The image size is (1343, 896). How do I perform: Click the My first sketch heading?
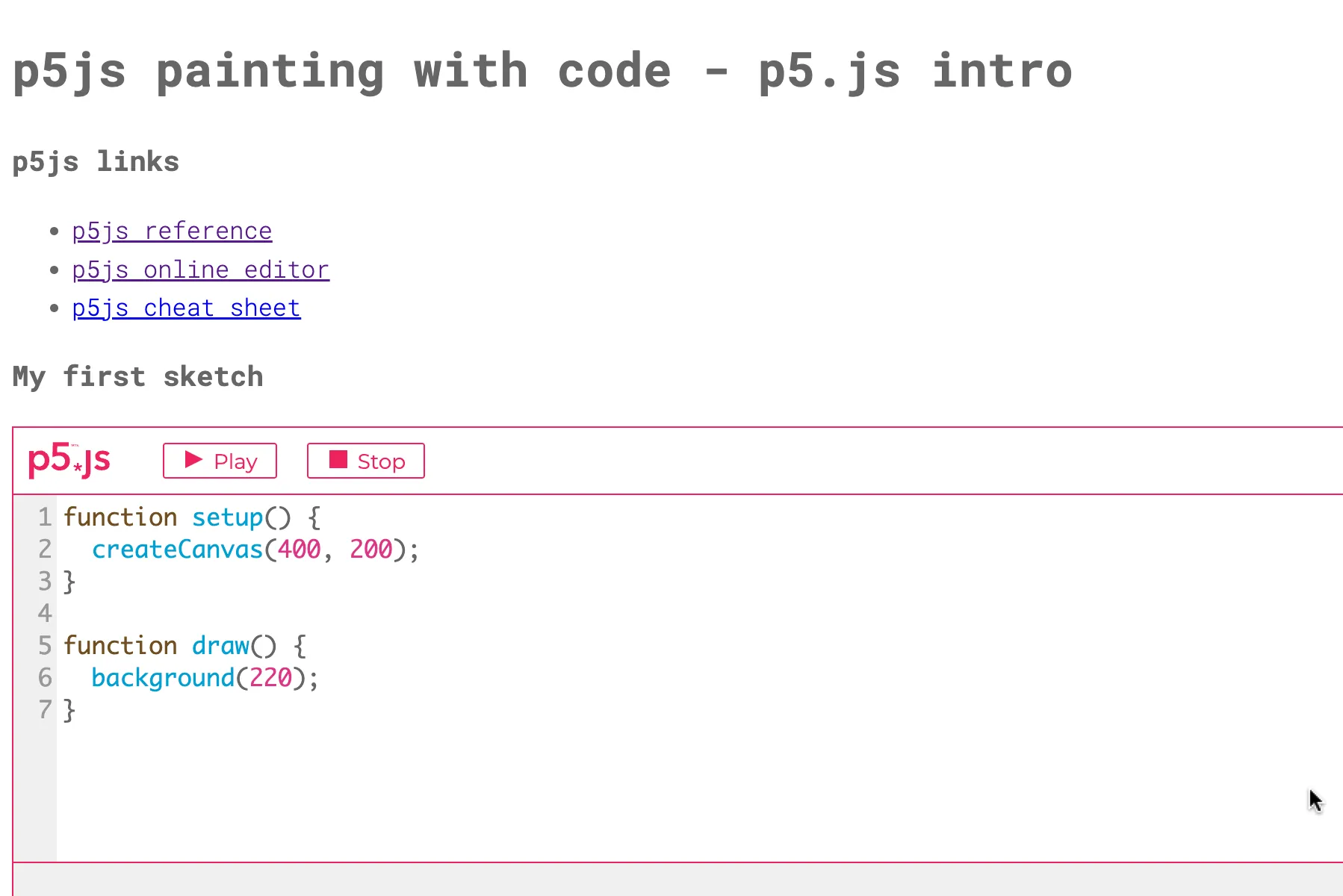click(137, 376)
